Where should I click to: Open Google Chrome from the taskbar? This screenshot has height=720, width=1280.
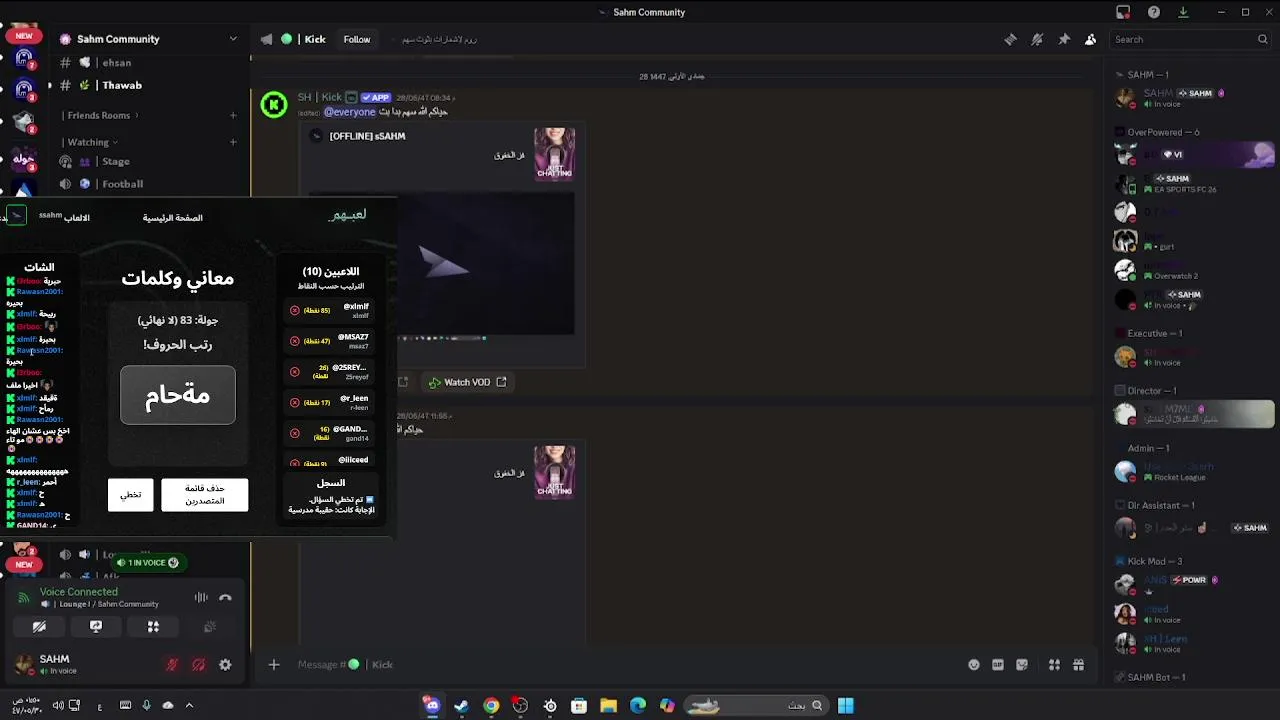[491, 706]
